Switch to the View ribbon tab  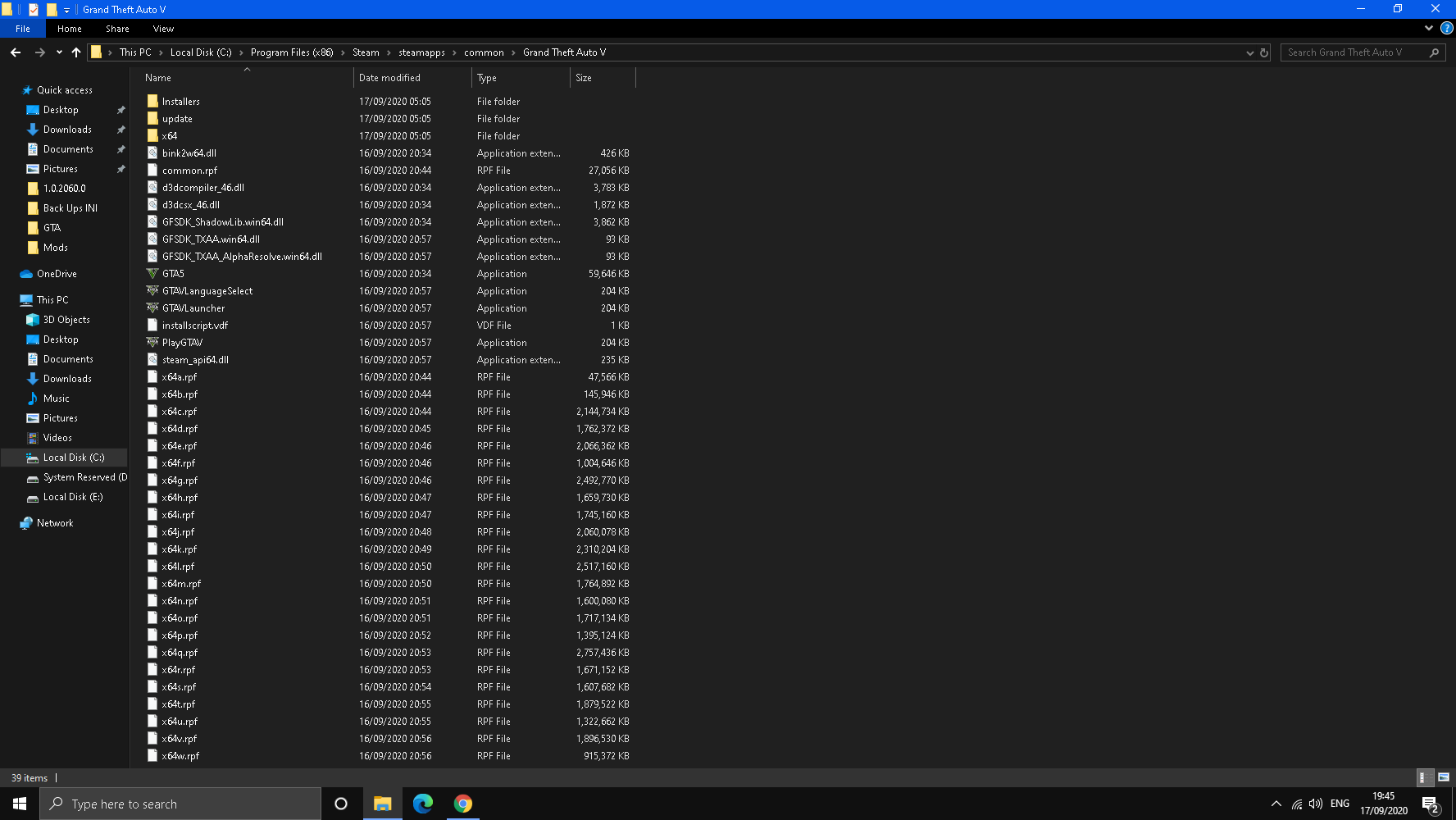(x=163, y=29)
